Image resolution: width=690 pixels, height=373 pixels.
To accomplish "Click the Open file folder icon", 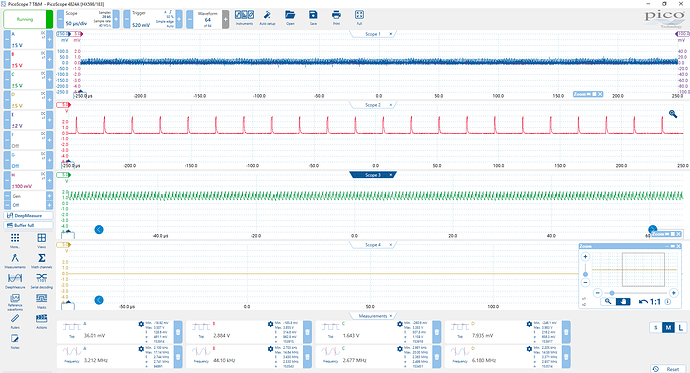I will 290,18.
